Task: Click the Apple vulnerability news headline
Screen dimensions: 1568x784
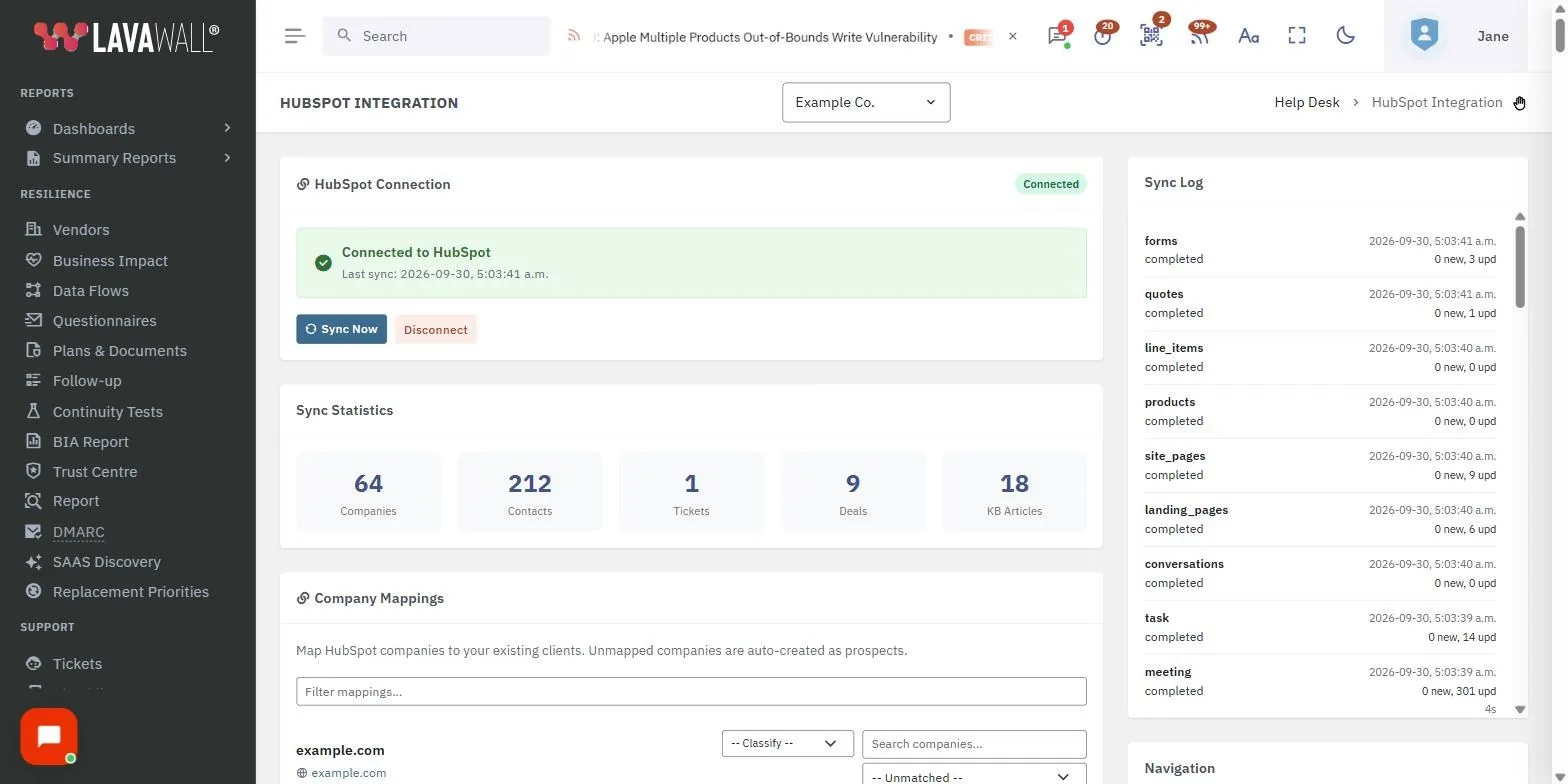Action: tap(770, 37)
